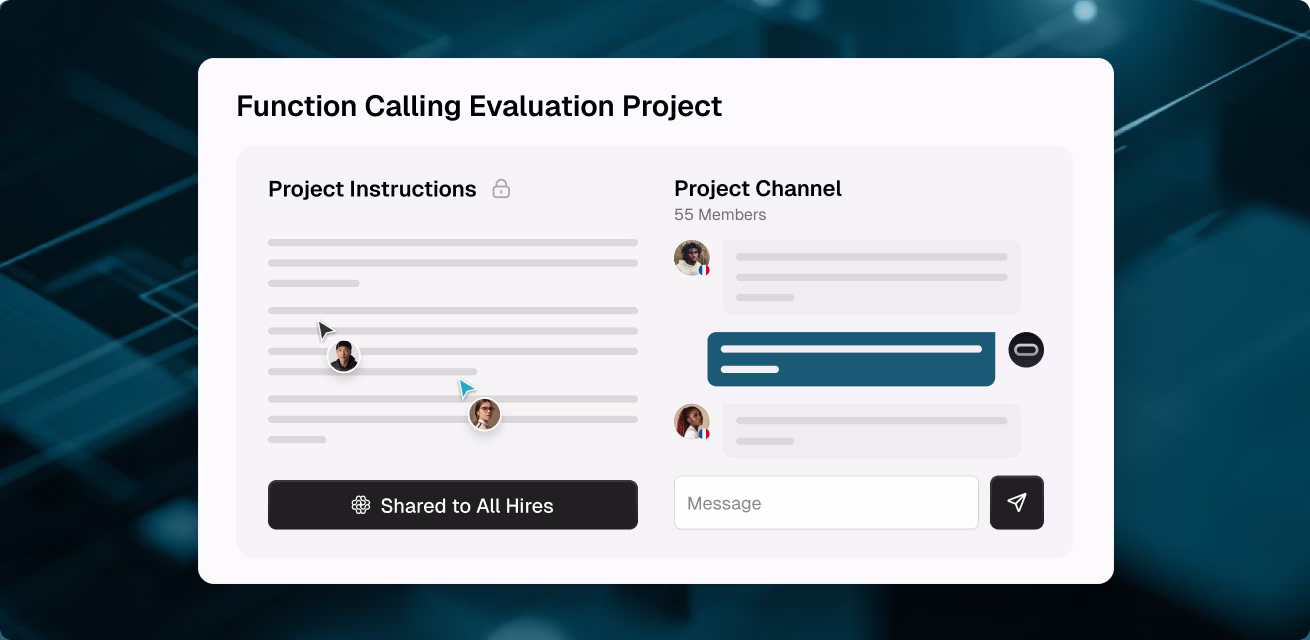
Task: Expand the Project Channel header
Action: (x=758, y=188)
